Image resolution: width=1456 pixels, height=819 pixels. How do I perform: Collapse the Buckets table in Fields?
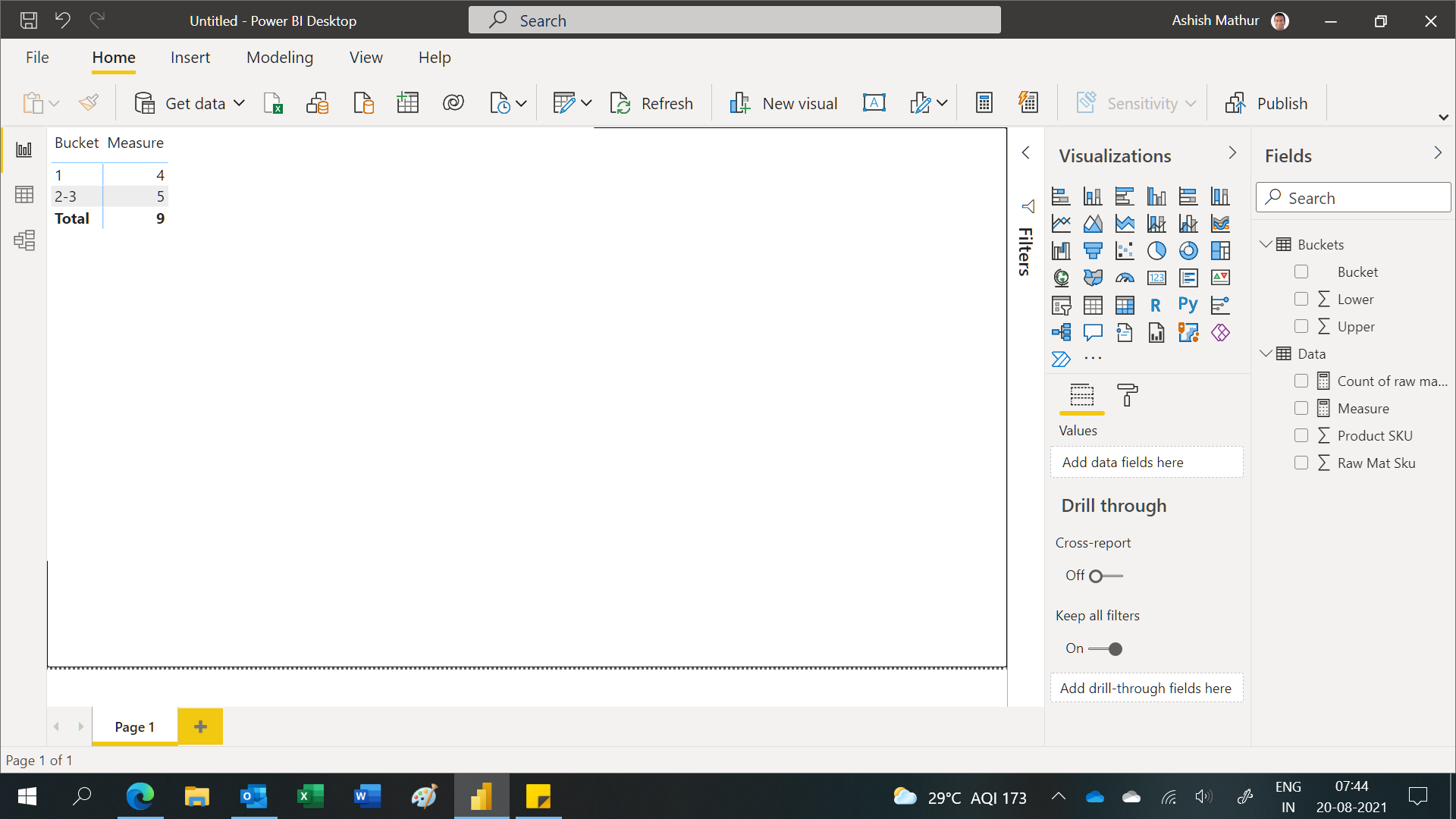[1266, 244]
